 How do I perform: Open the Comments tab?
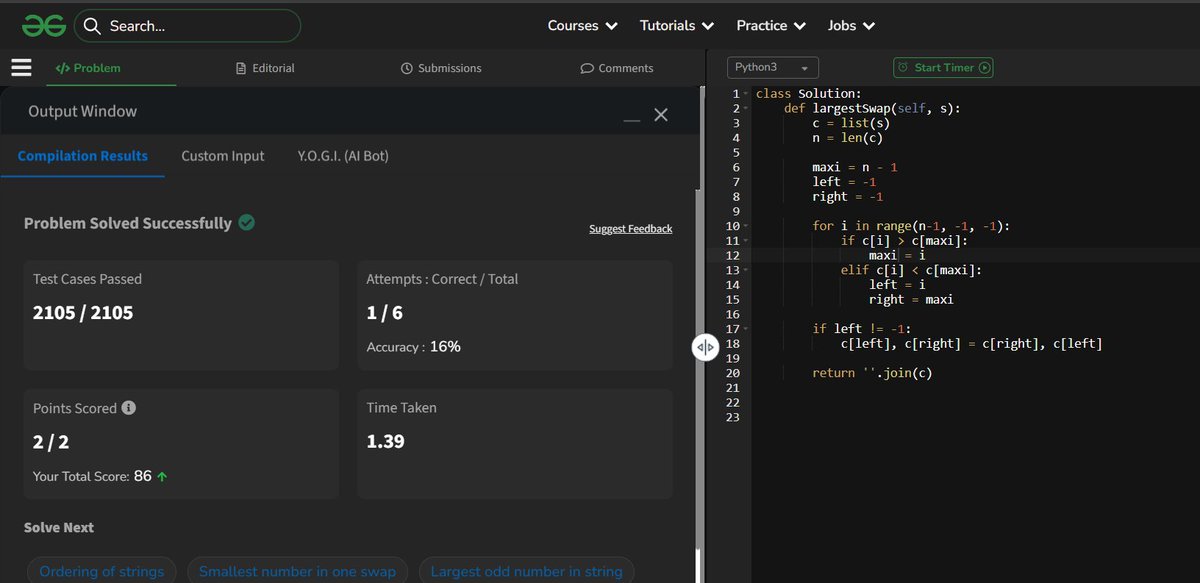(617, 68)
